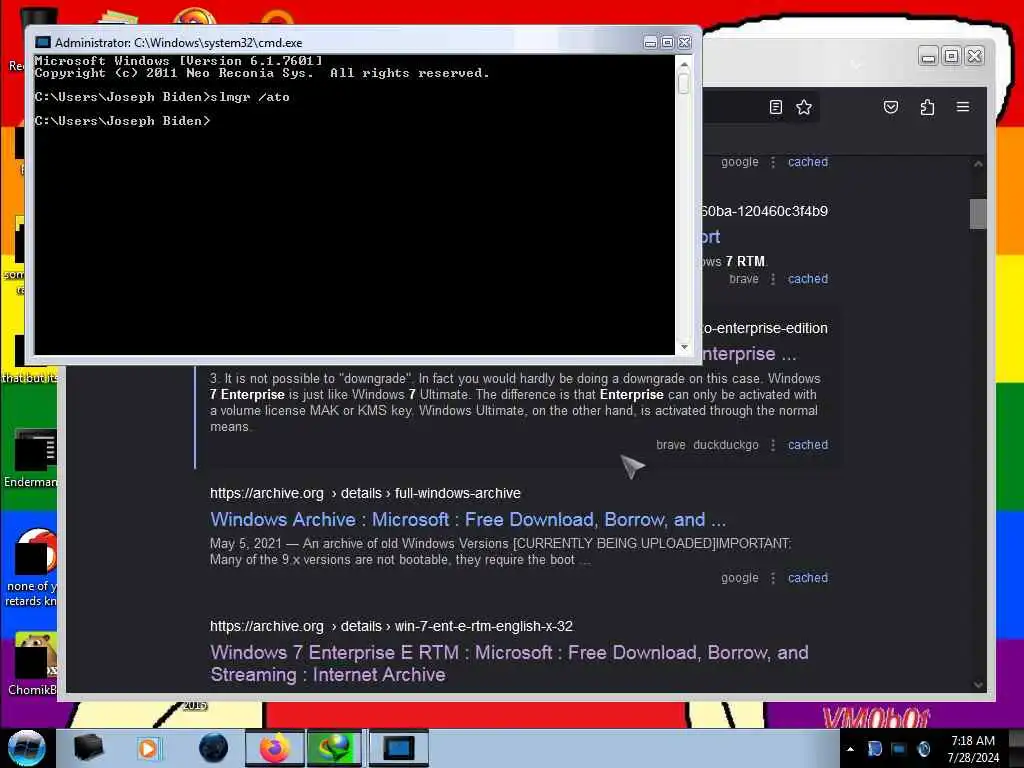Maximize the Firefox window
1024x768 pixels.
[951, 57]
